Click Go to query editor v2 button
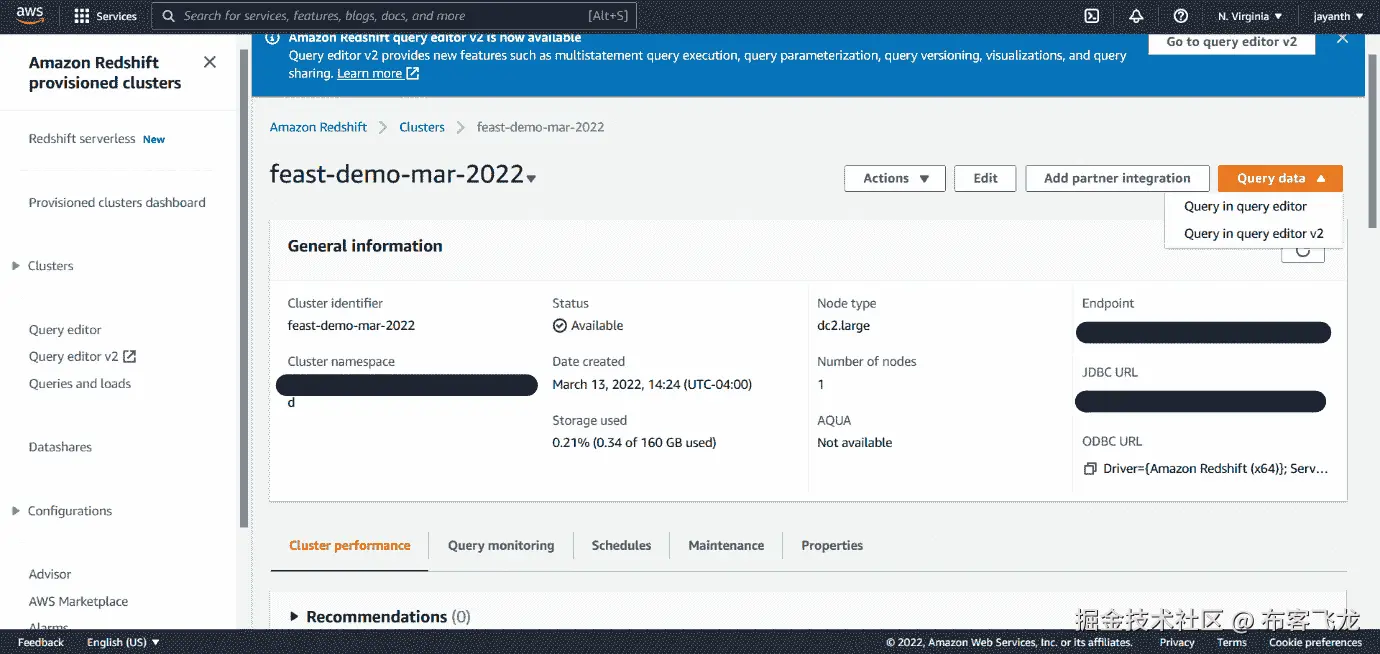Viewport: 1380px width, 654px height. 1231,42
